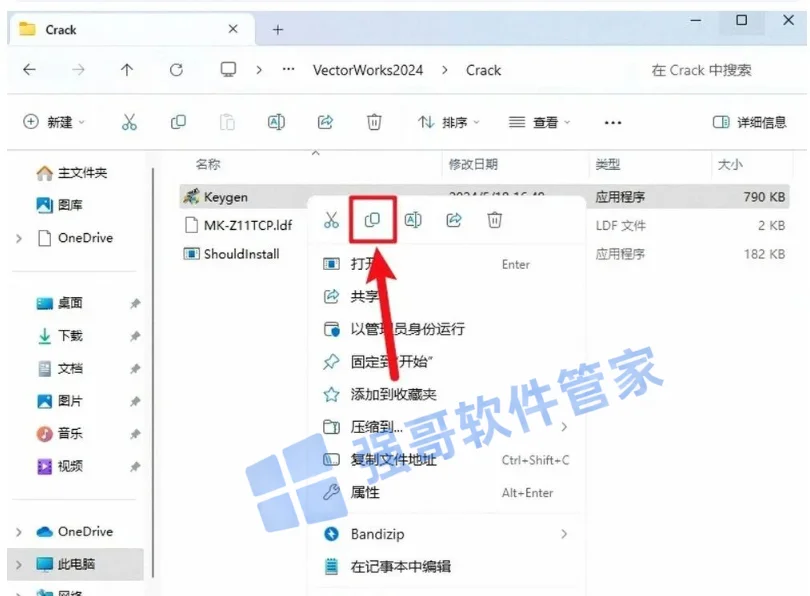Click chevron after monitor icon in address bar
Viewport: 810px width, 596px height.
click(x=259, y=69)
